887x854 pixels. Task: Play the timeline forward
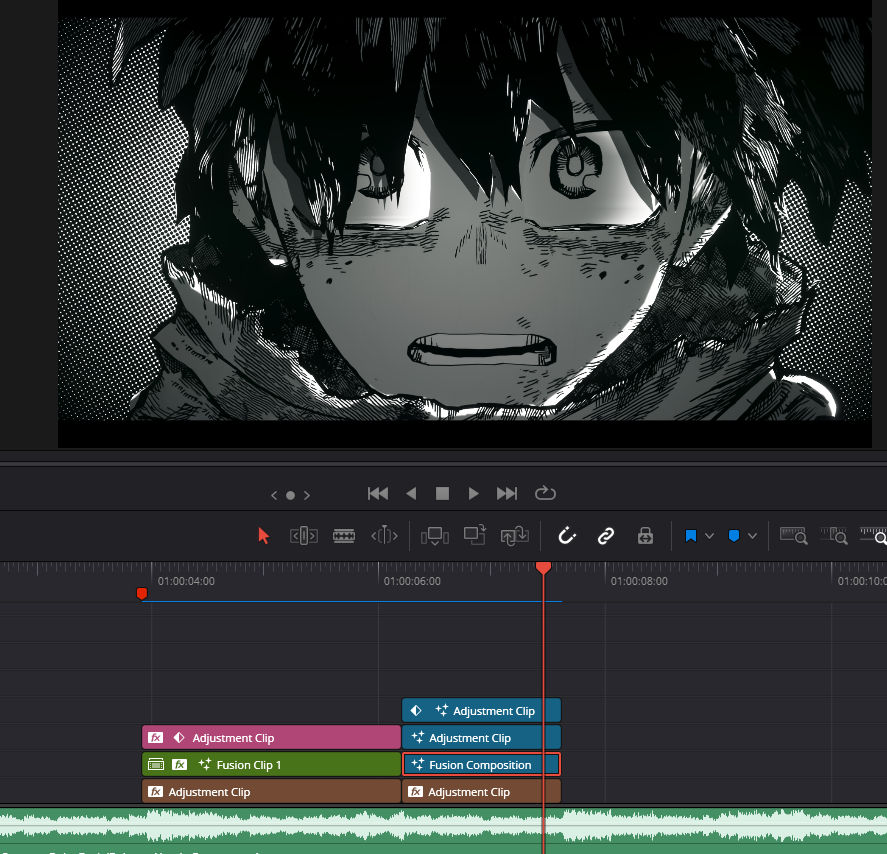tap(473, 494)
